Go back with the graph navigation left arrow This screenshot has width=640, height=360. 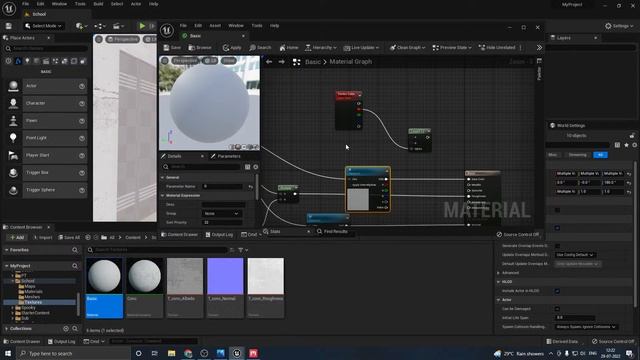point(269,62)
